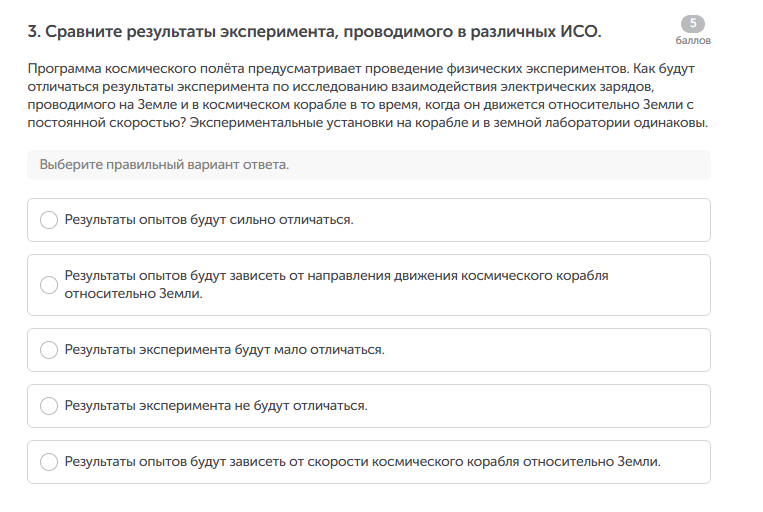Click the words 'относительно Земли.' on the second answer's lower line
763x512 pixels.
coord(134,295)
